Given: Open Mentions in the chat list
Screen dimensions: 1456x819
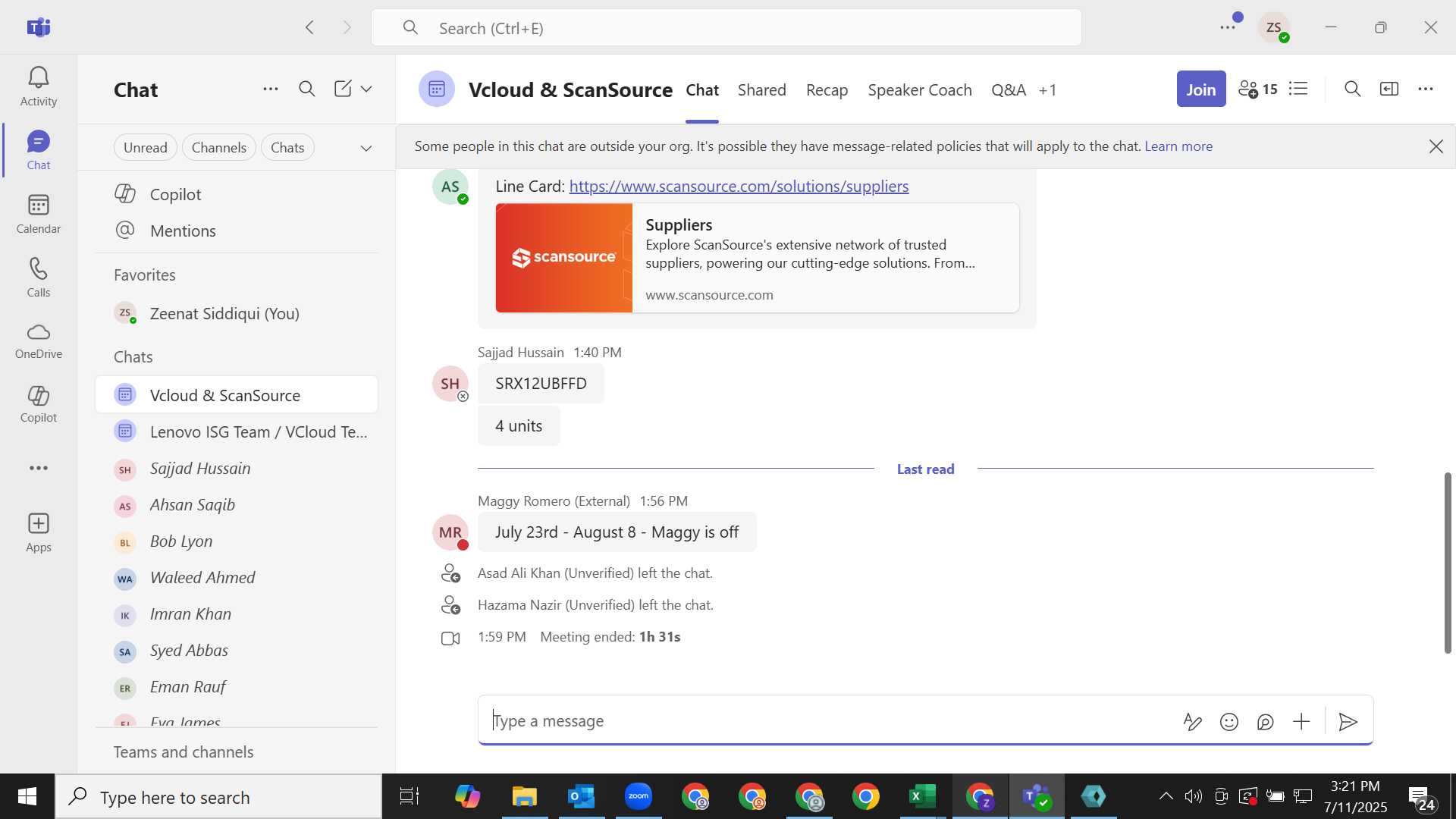Looking at the screenshot, I should coord(237,231).
